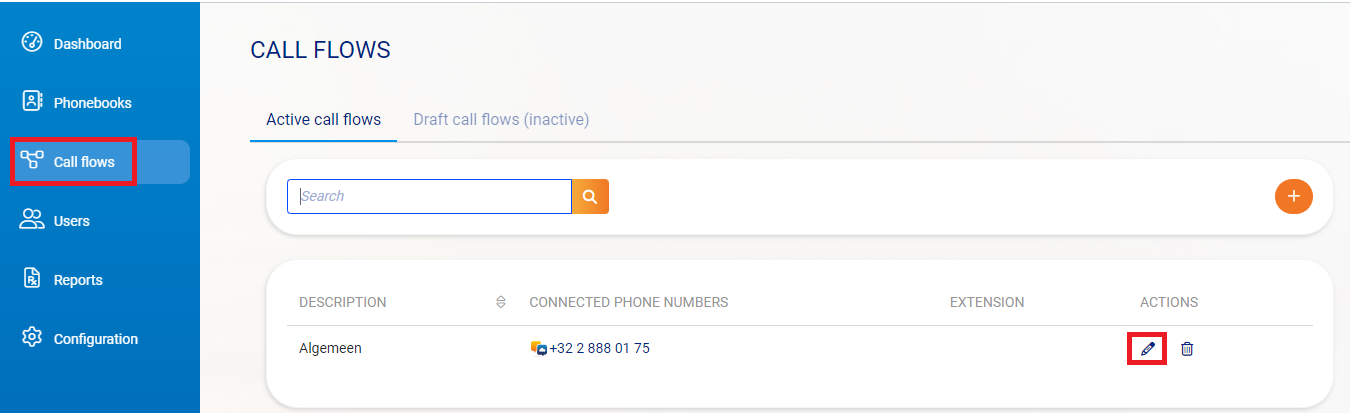
Task: Click the phone number +32 2 888 01 75
Action: tap(599, 349)
